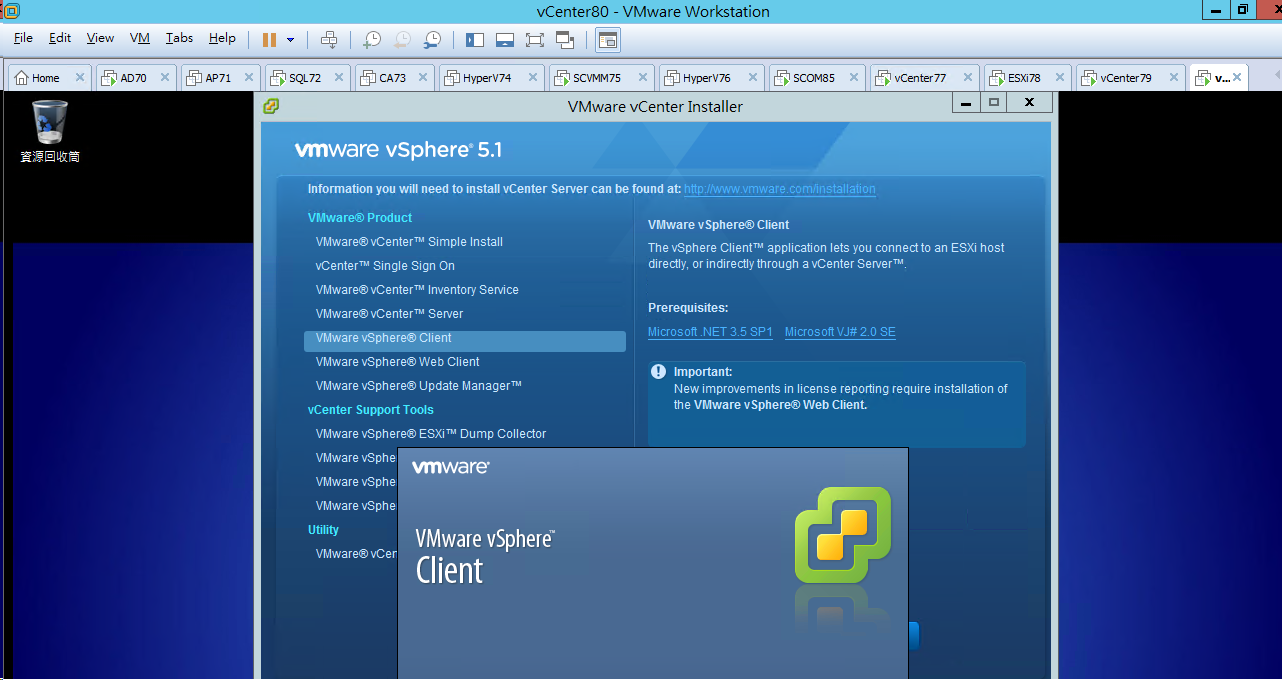
Task: Close the SCOM85 tab
Action: click(x=855, y=78)
